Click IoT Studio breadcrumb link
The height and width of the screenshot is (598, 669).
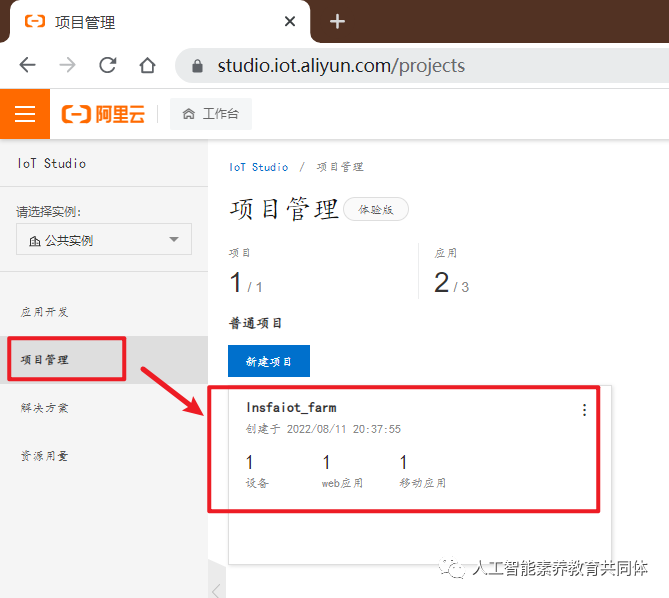259,167
